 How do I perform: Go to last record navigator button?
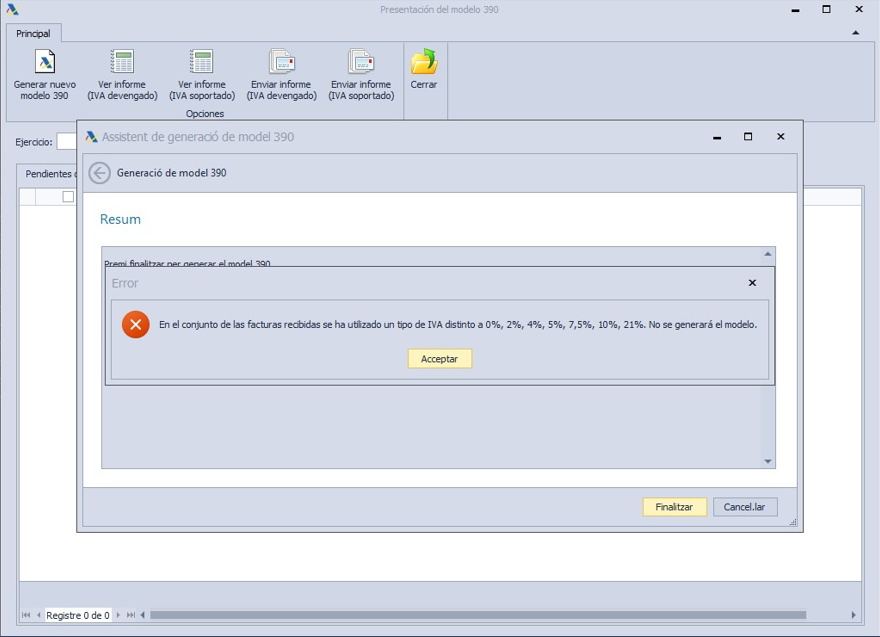pyautogui.click(x=131, y=615)
